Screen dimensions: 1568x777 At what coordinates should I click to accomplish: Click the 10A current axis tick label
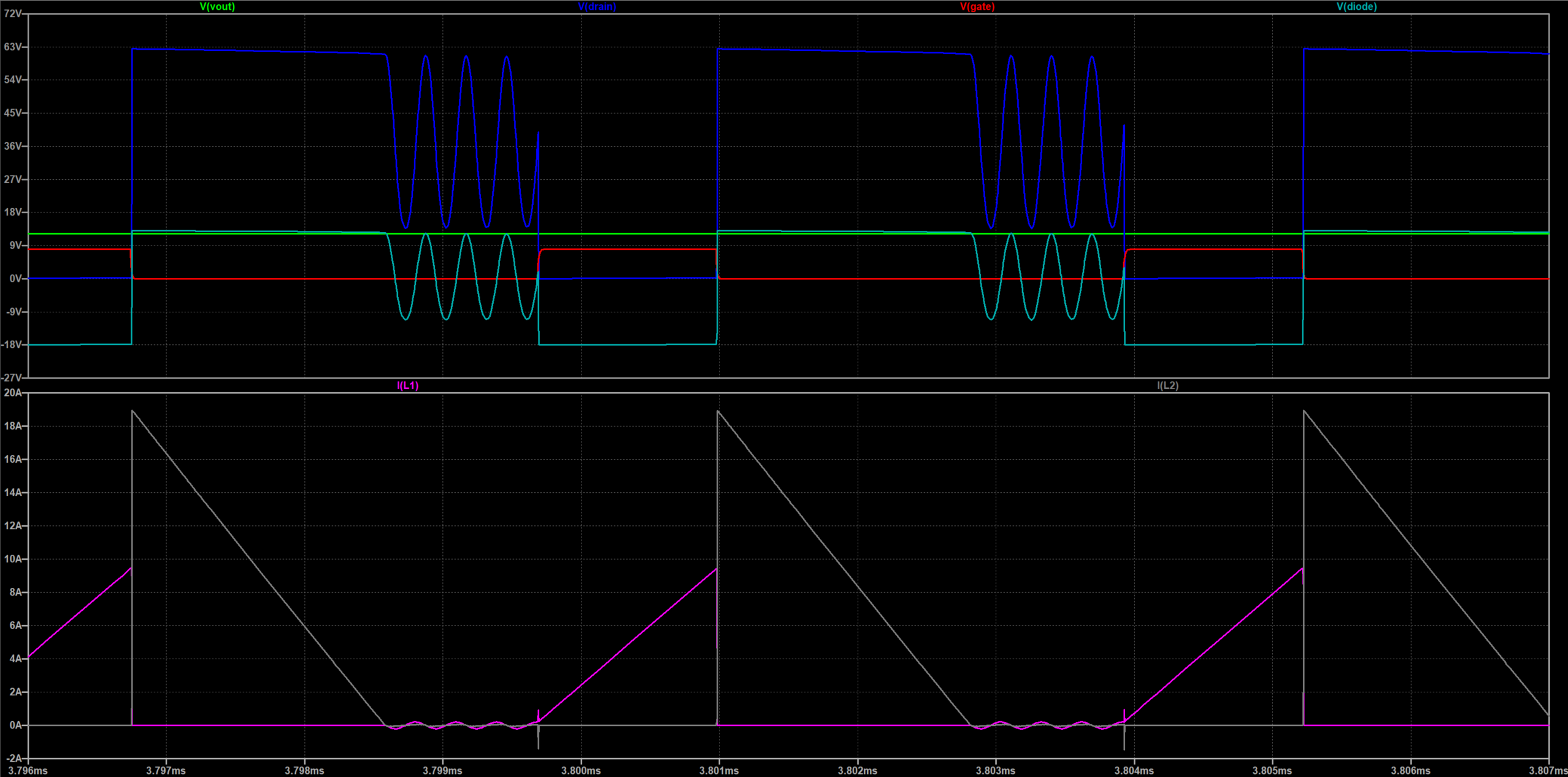12,559
